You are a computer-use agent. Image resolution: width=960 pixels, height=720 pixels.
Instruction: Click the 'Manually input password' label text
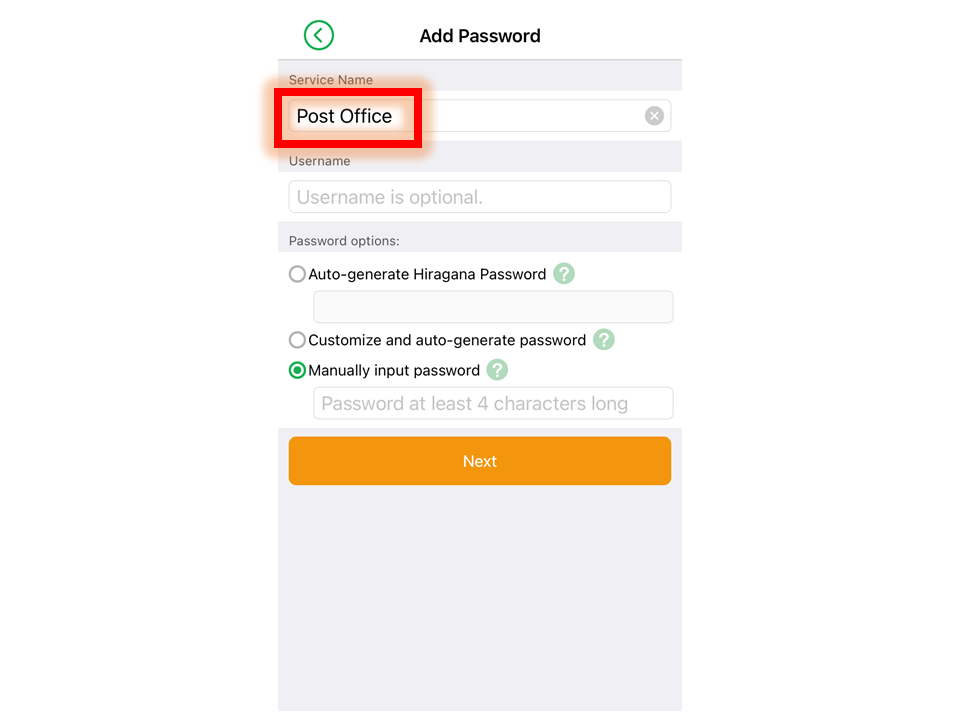pyautogui.click(x=394, y=370)
